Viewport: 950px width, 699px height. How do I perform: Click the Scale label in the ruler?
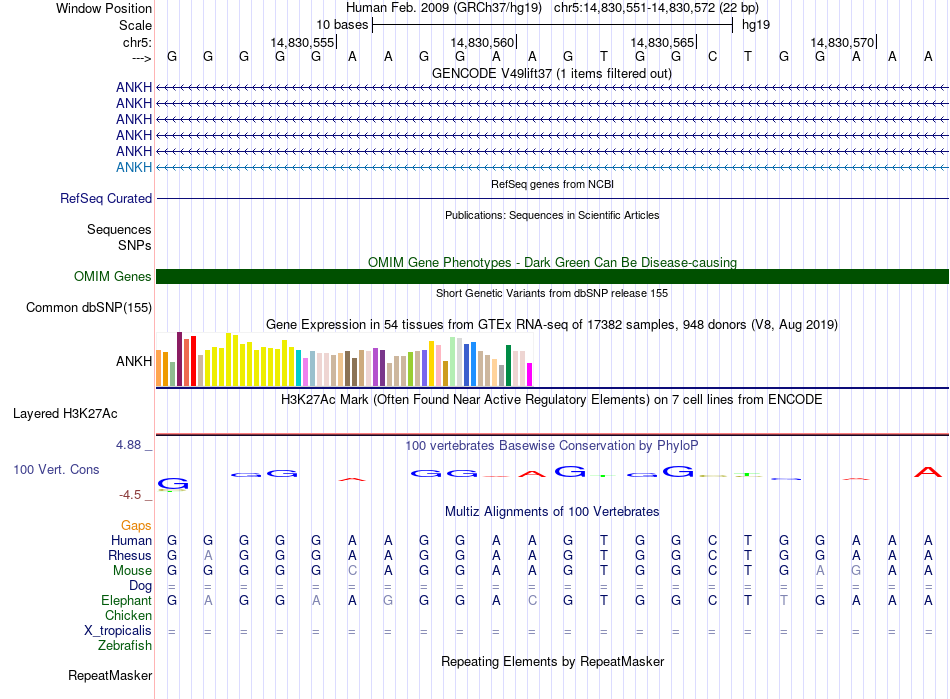pos(135,25)
